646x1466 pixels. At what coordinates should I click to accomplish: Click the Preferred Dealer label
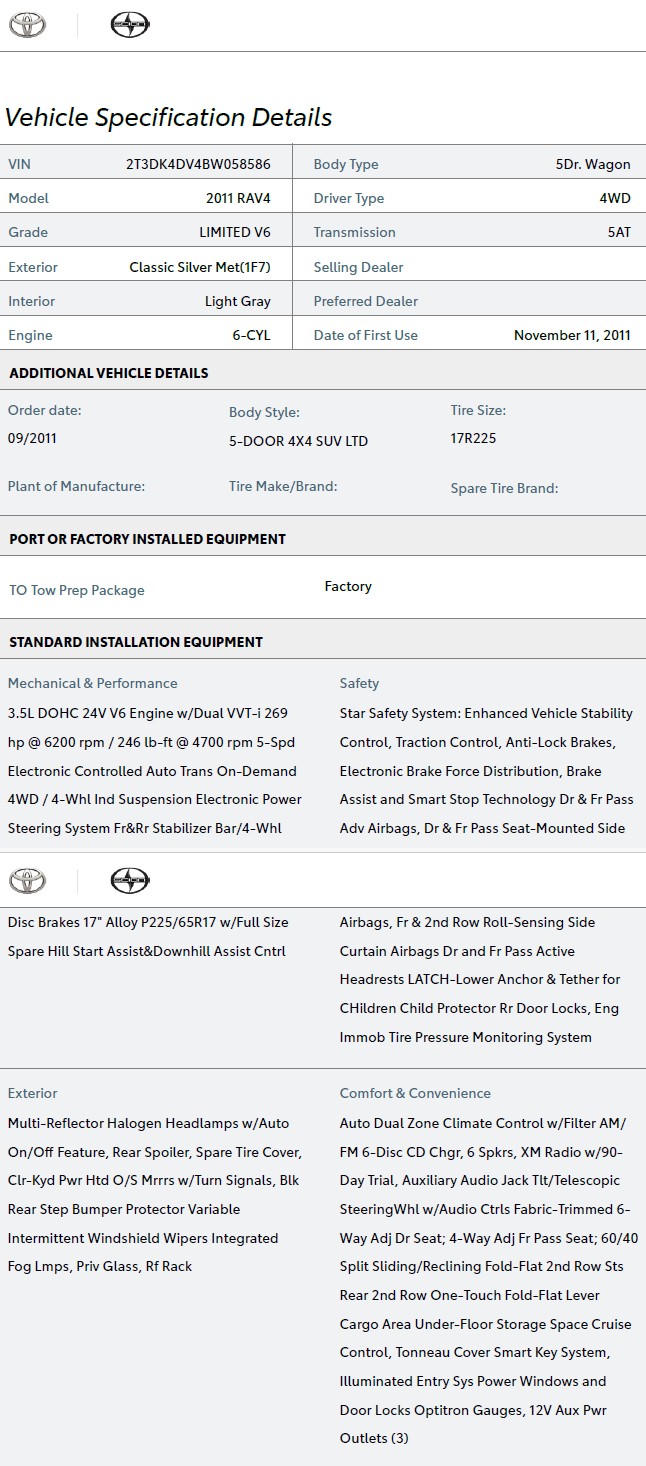pos(366,301)
